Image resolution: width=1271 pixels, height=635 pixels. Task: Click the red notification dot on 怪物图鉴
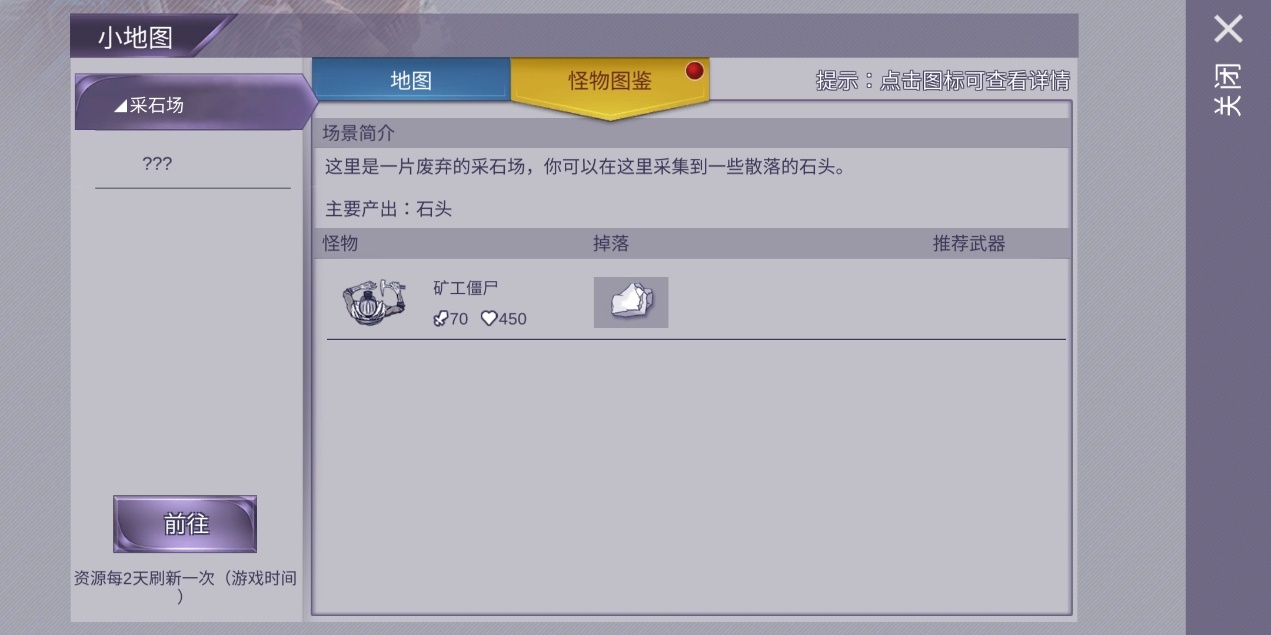[694, 71]
